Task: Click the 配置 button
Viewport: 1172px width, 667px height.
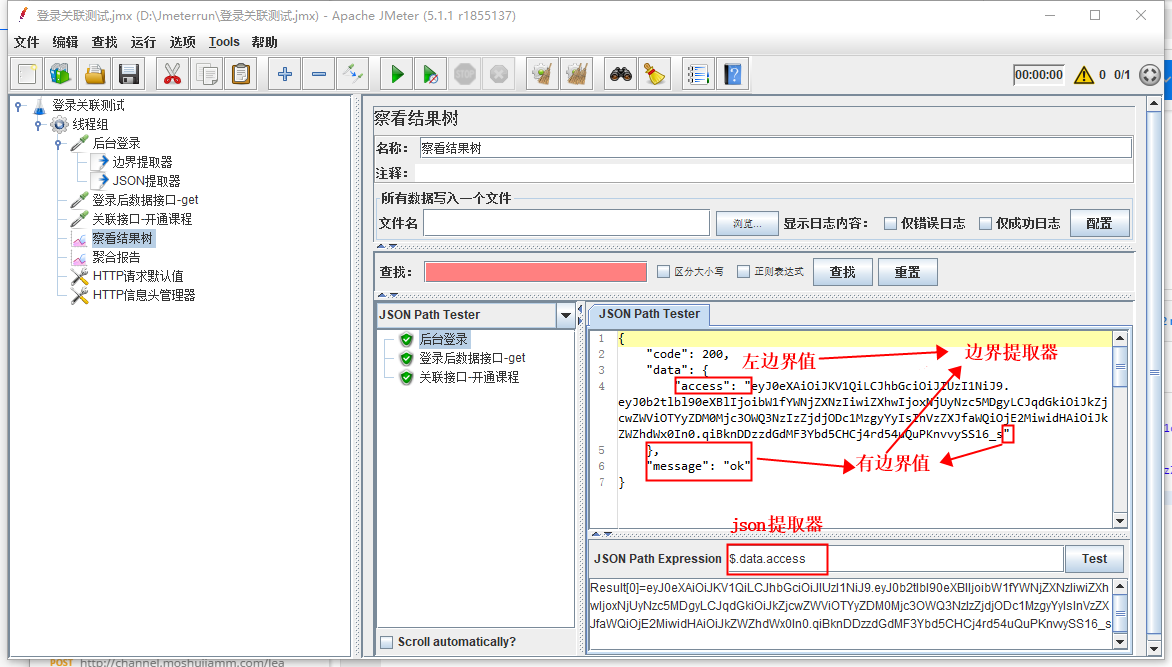Action: (1099, 224)
